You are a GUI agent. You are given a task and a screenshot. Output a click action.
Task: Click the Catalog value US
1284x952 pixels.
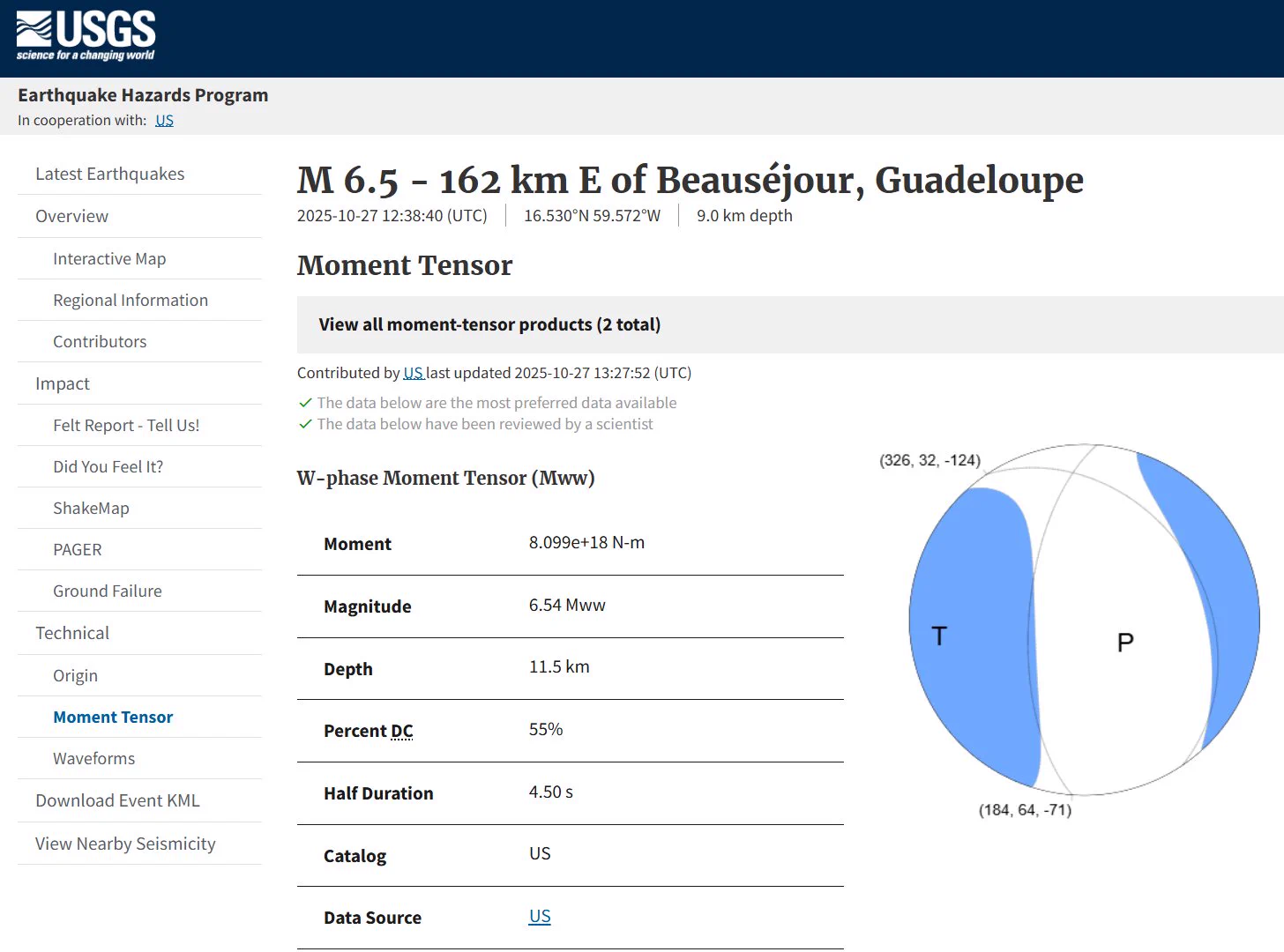coord(540,853)
